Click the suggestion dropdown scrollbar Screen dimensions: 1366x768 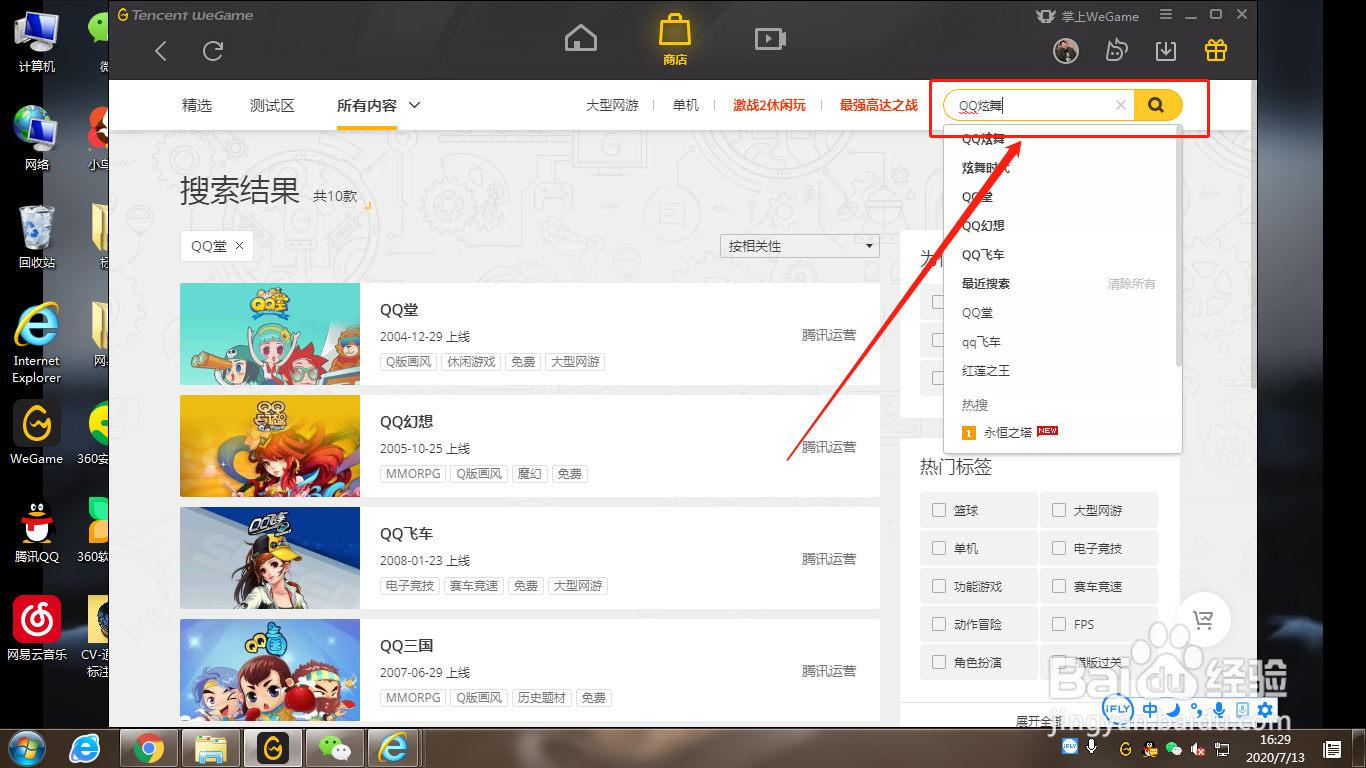[1179, 245]
